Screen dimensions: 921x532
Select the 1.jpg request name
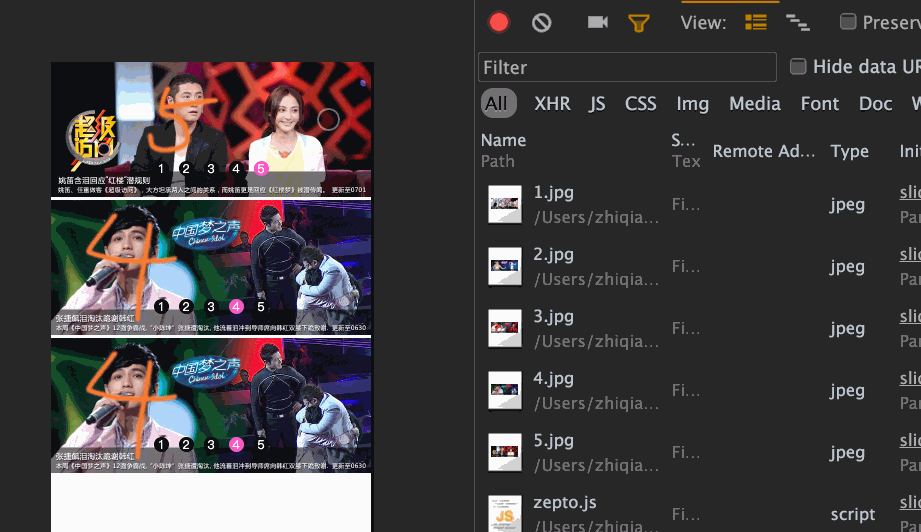[x=553, y=193]
